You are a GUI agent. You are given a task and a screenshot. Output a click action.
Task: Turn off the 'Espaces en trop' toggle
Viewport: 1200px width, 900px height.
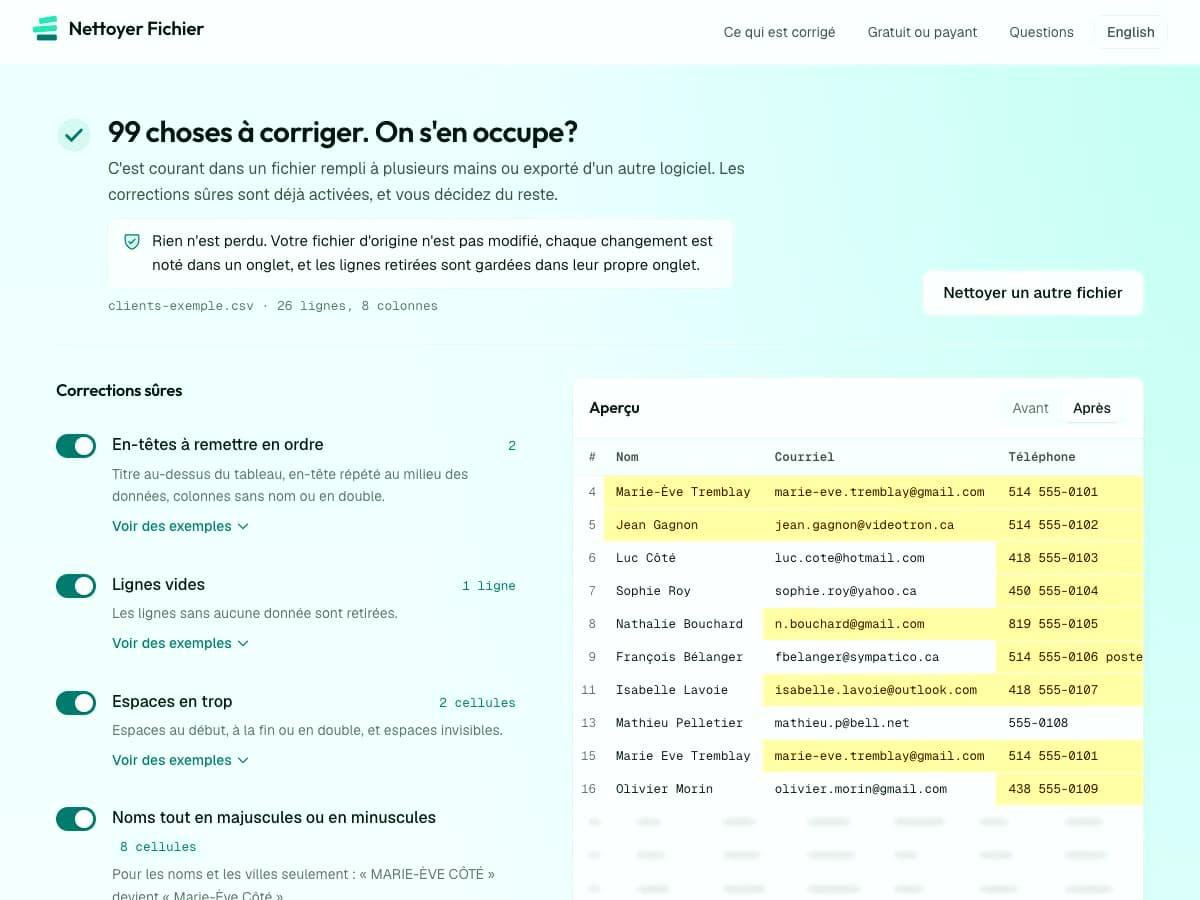pos(76,703)
